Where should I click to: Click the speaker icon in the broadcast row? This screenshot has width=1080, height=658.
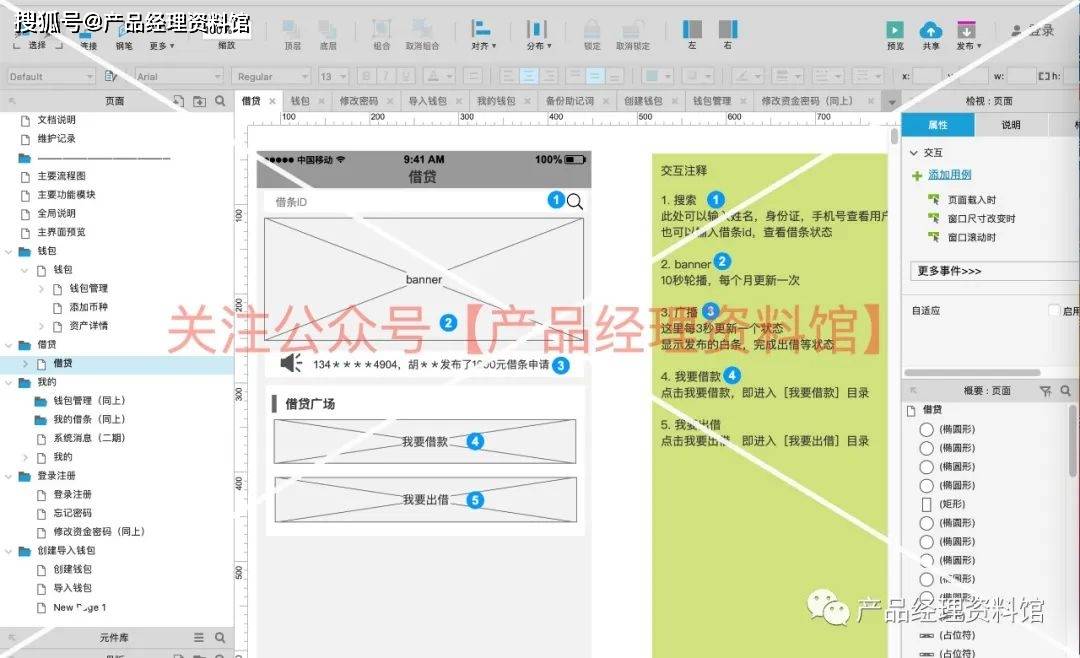click(x=291, y=362)
